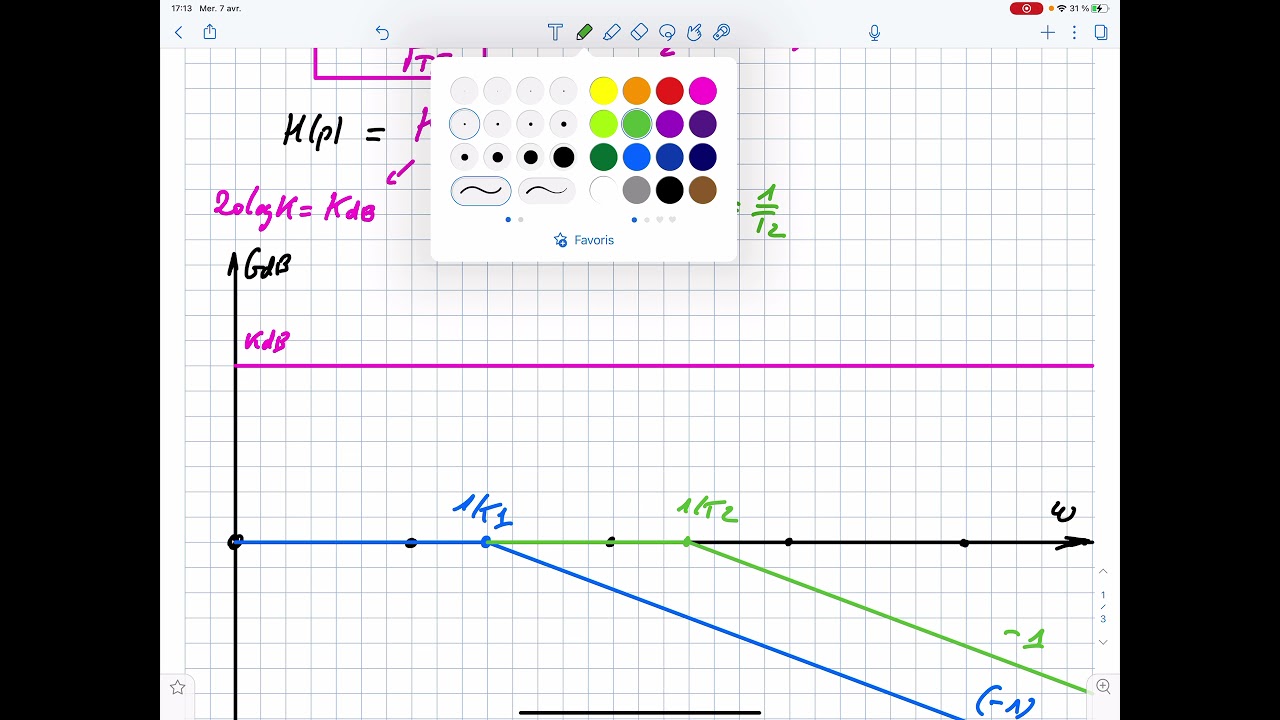
Task: Choose the largest black dot pen size
Action: pos(564,157)
